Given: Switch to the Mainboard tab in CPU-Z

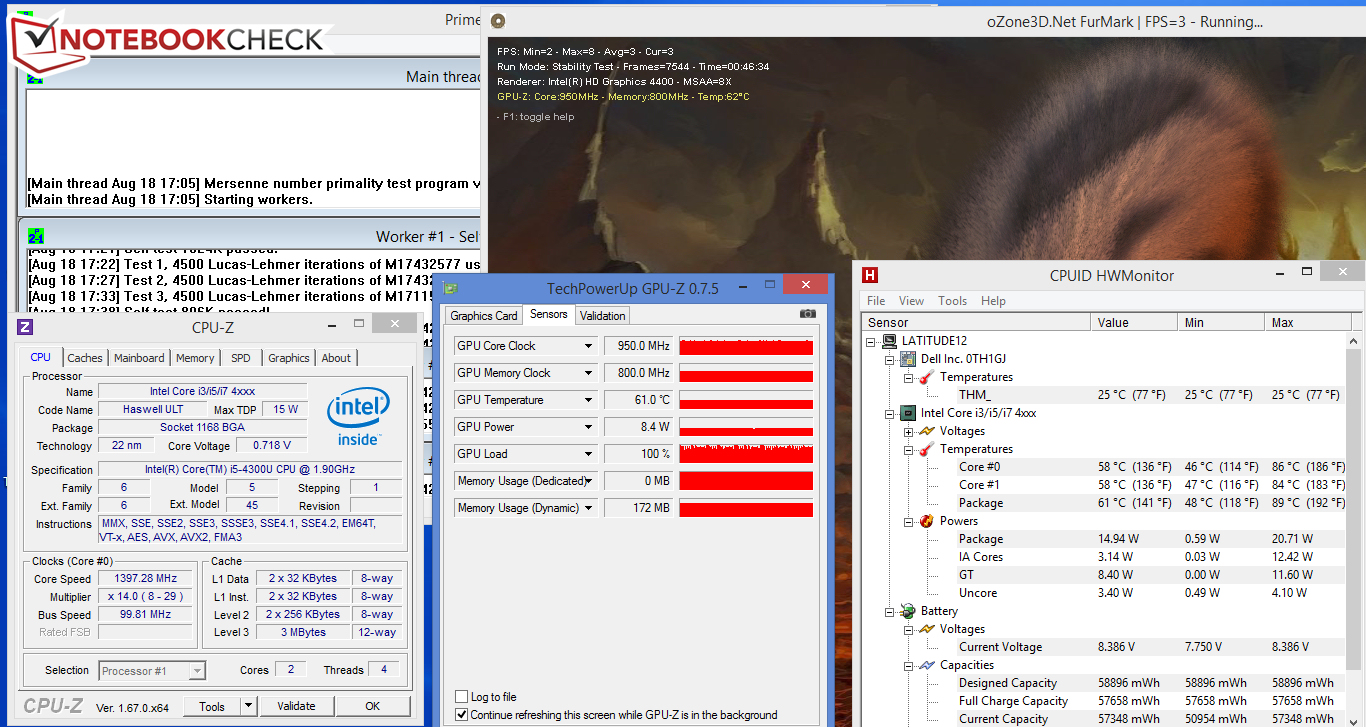Looking at the screenshot, I should coord(139,358).
